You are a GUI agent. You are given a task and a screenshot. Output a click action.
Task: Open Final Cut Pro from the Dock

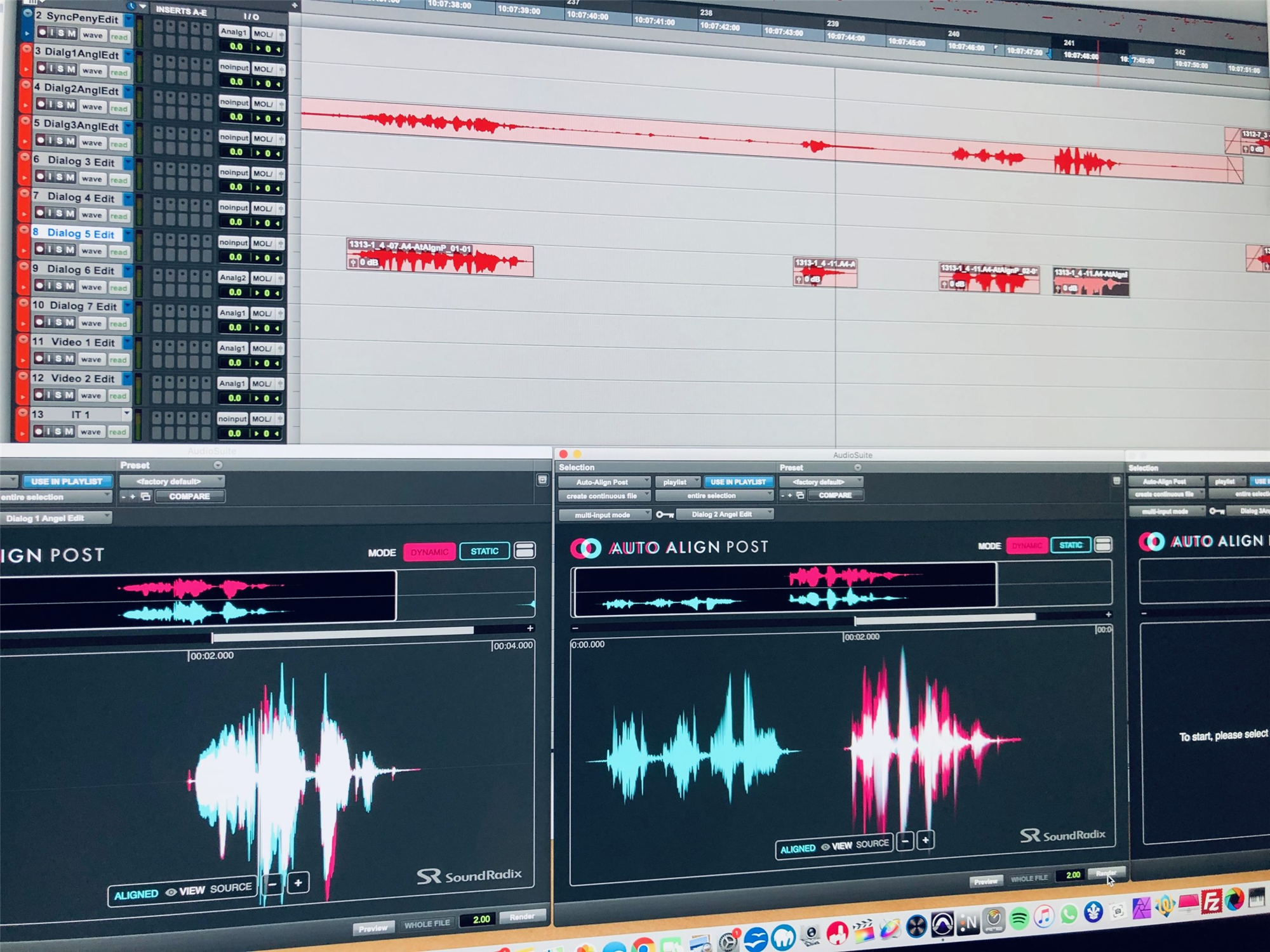[864, 932]
